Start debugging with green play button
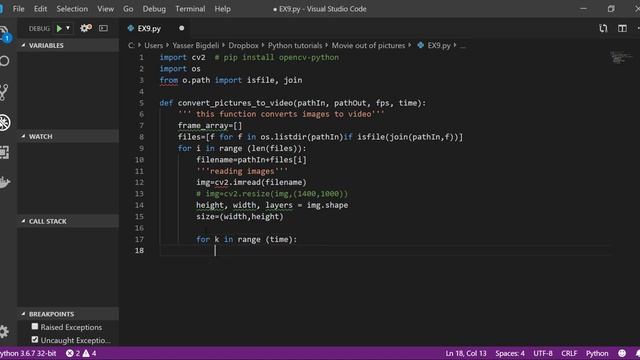This screenshot has height=360, width=640. (x=59, y=28)
